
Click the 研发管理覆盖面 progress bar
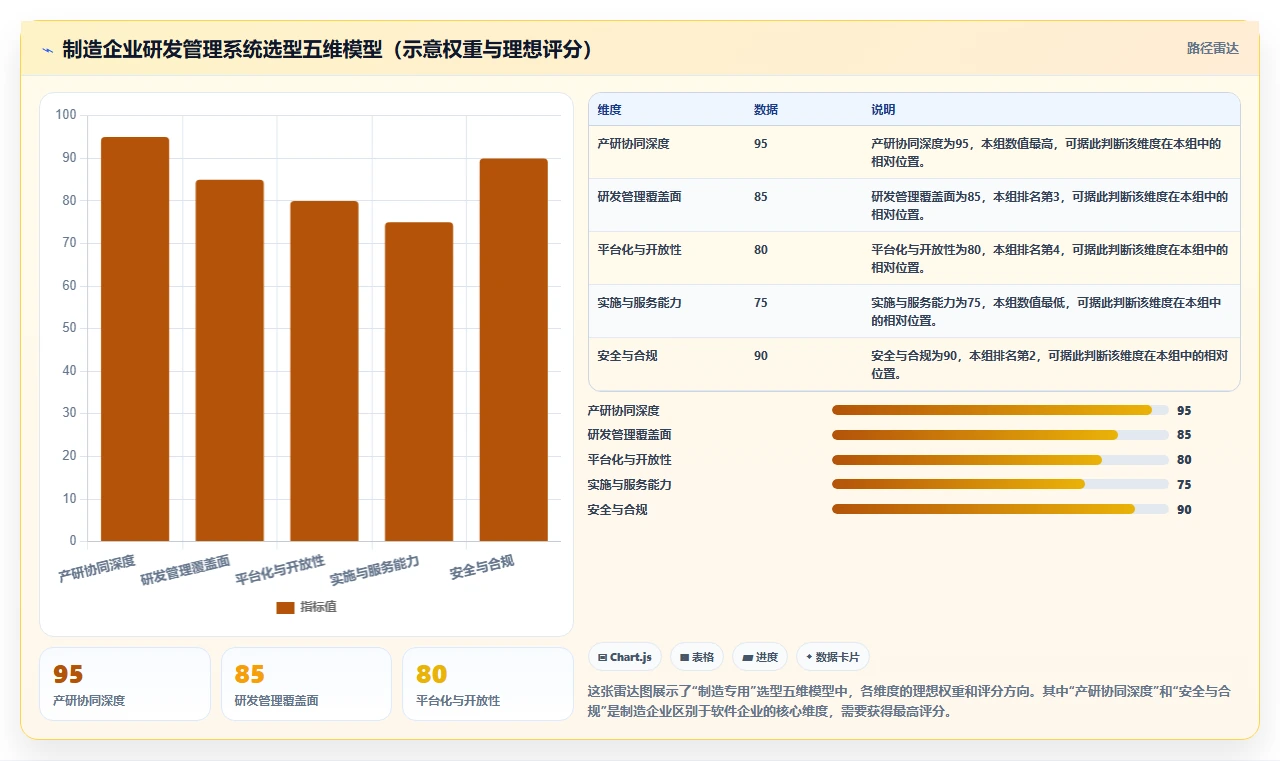point(1000,435)
